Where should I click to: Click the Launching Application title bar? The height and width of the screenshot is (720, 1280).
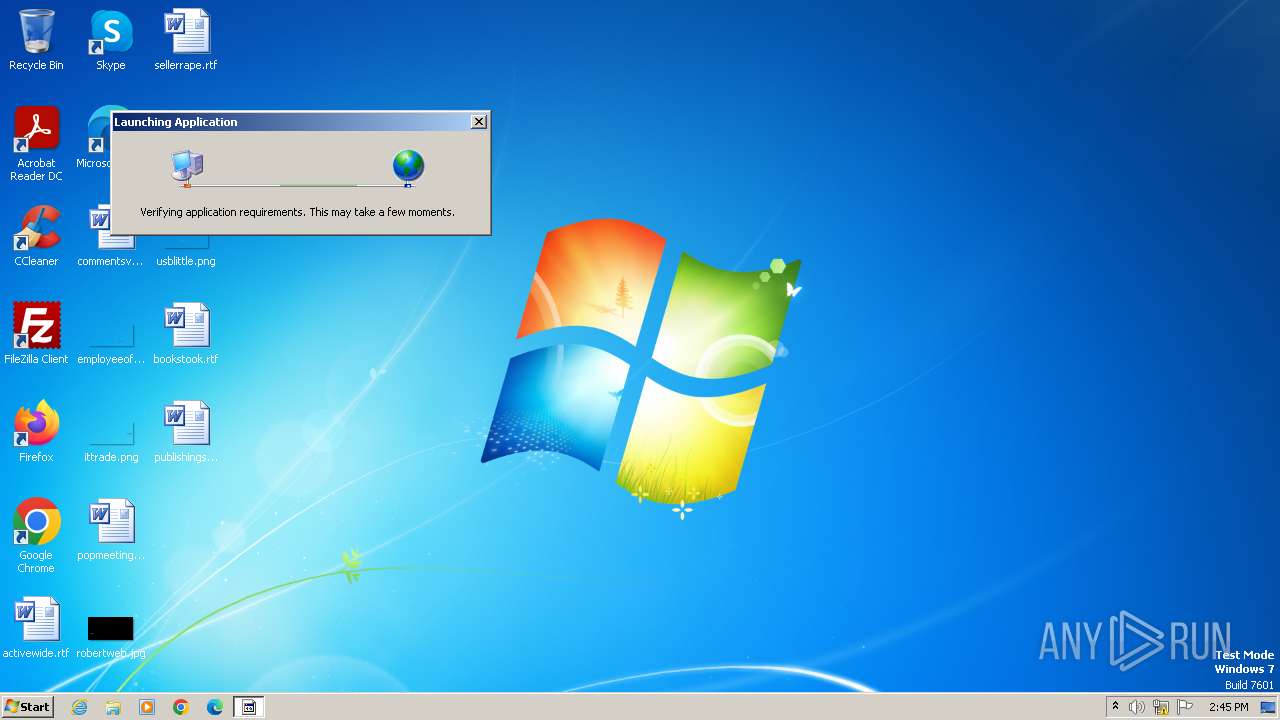point(290,122)
